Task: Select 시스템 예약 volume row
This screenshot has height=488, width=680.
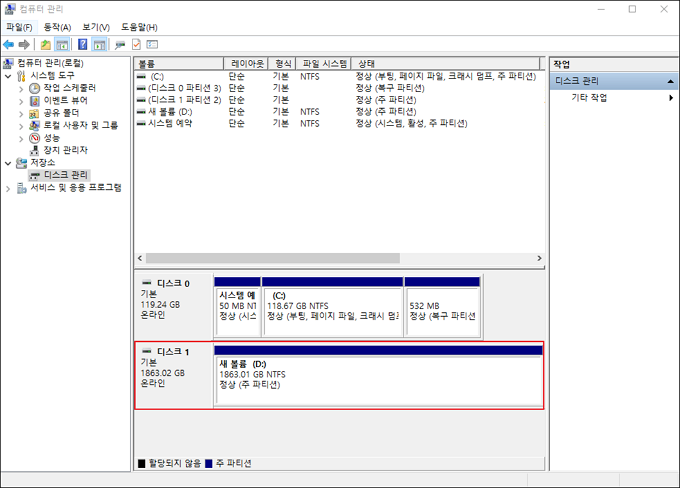Action: pyautogui.click(x=338, y=123)
